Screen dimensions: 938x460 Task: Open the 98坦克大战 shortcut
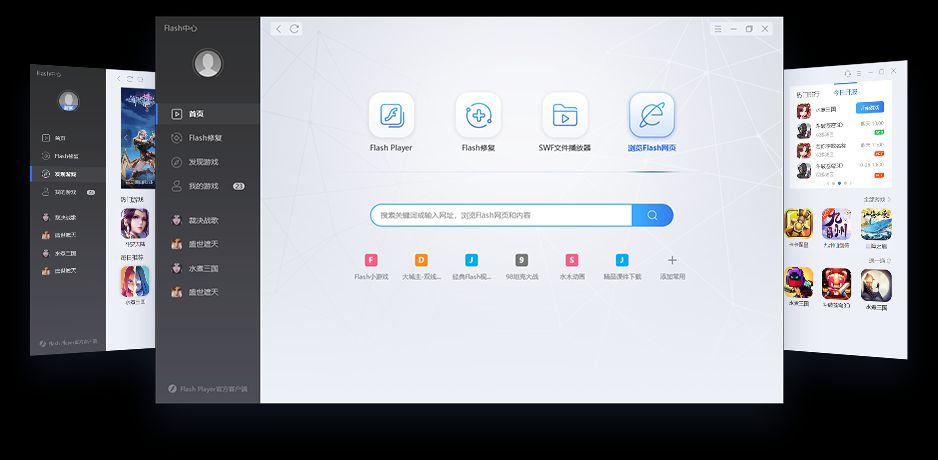click(x=522, y=267)
